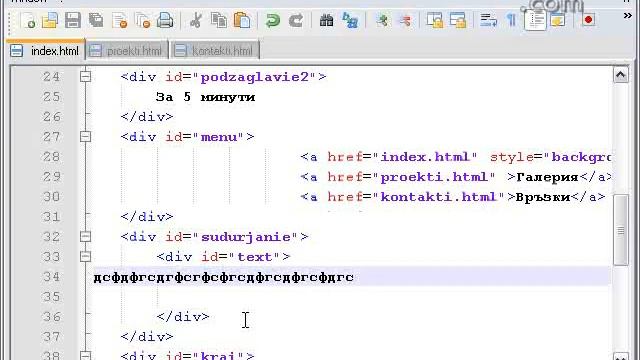Switch to the kontakti.html tab

click(215, 51)
